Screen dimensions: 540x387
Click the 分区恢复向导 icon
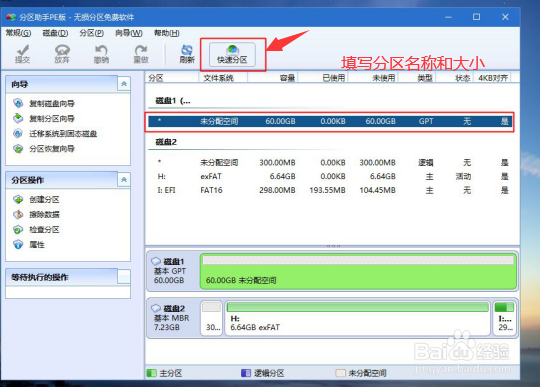[18, 149]
